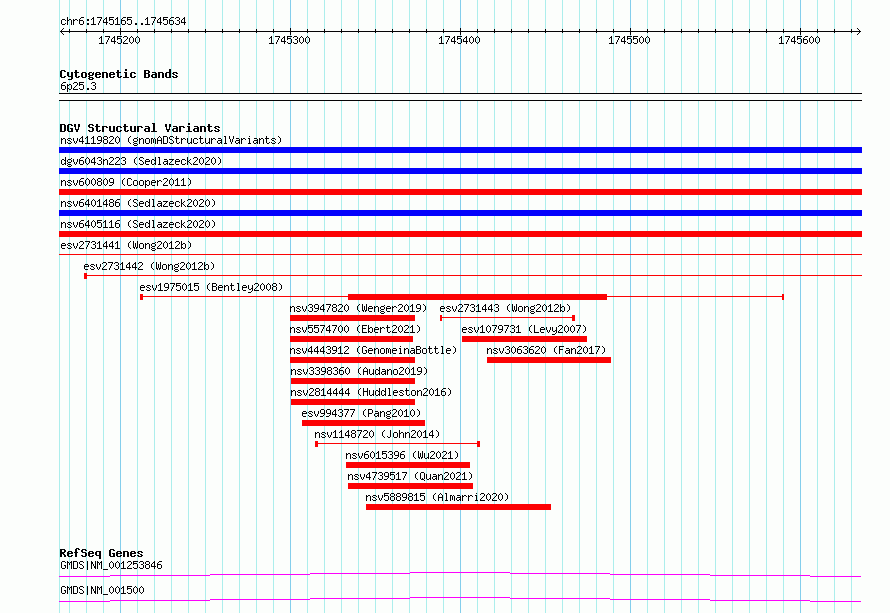Image resolution: width=890 pixels, height=613 pixels.
Task: Open nsv5889815 (Almarri2020) variant
Action: pos(437,497)
